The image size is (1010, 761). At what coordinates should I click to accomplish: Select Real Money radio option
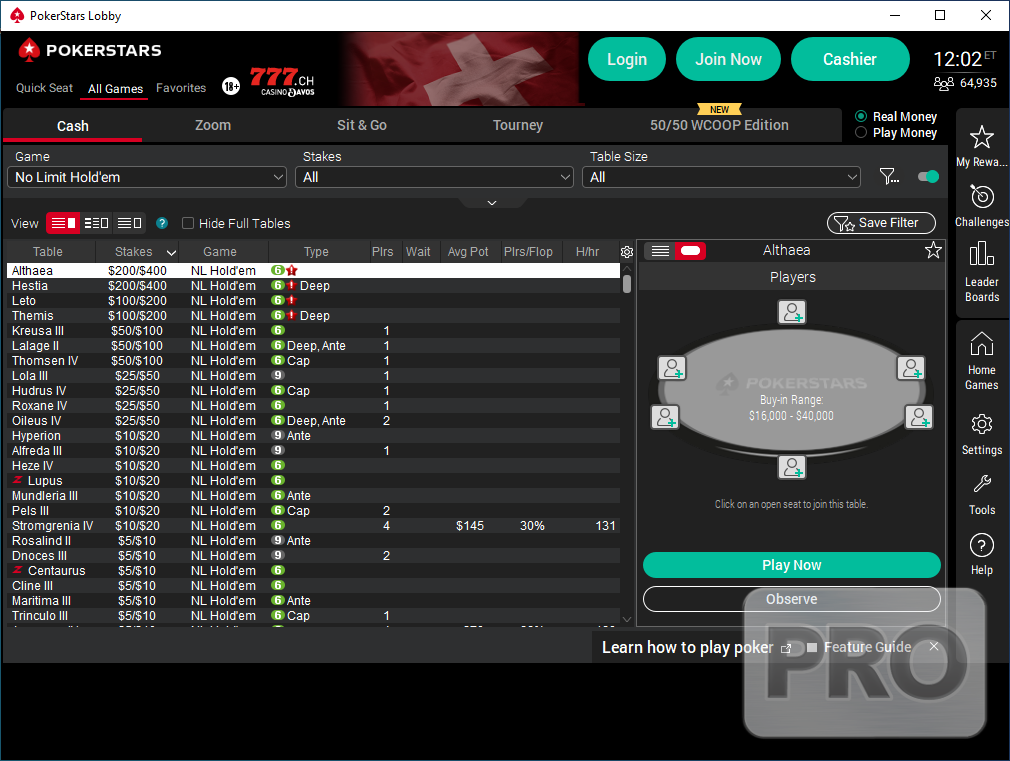tap(861, 116)
